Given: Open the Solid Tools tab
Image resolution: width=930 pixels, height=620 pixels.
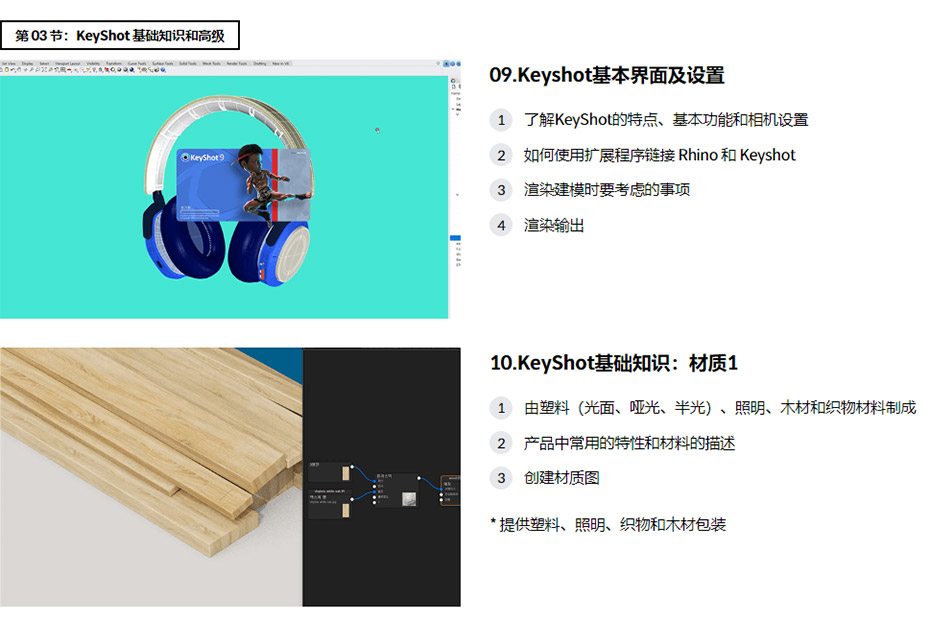Looking at the screenshot, I should pos(188,63).
